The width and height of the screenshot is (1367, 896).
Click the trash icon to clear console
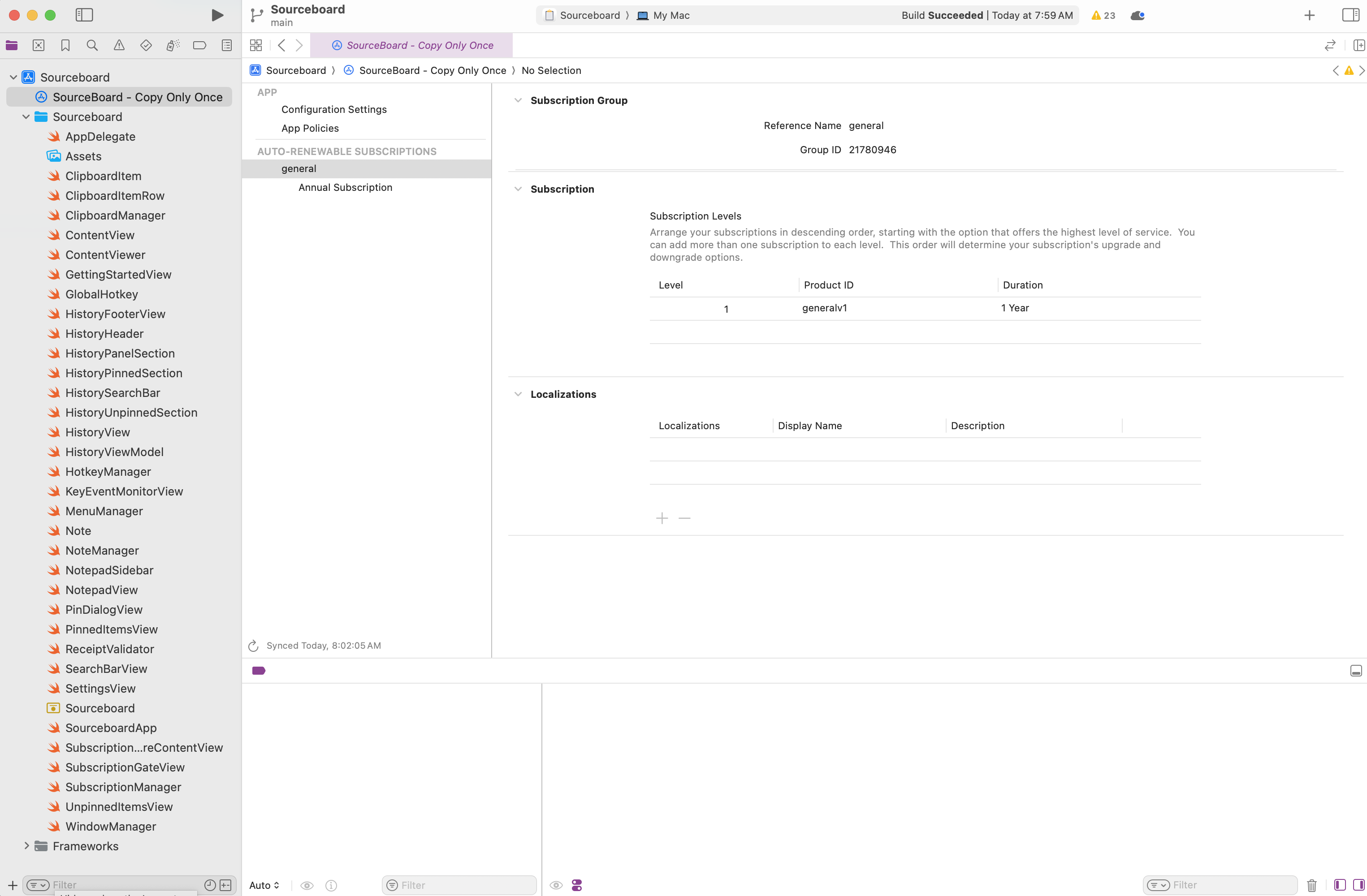click(1311, 885)
